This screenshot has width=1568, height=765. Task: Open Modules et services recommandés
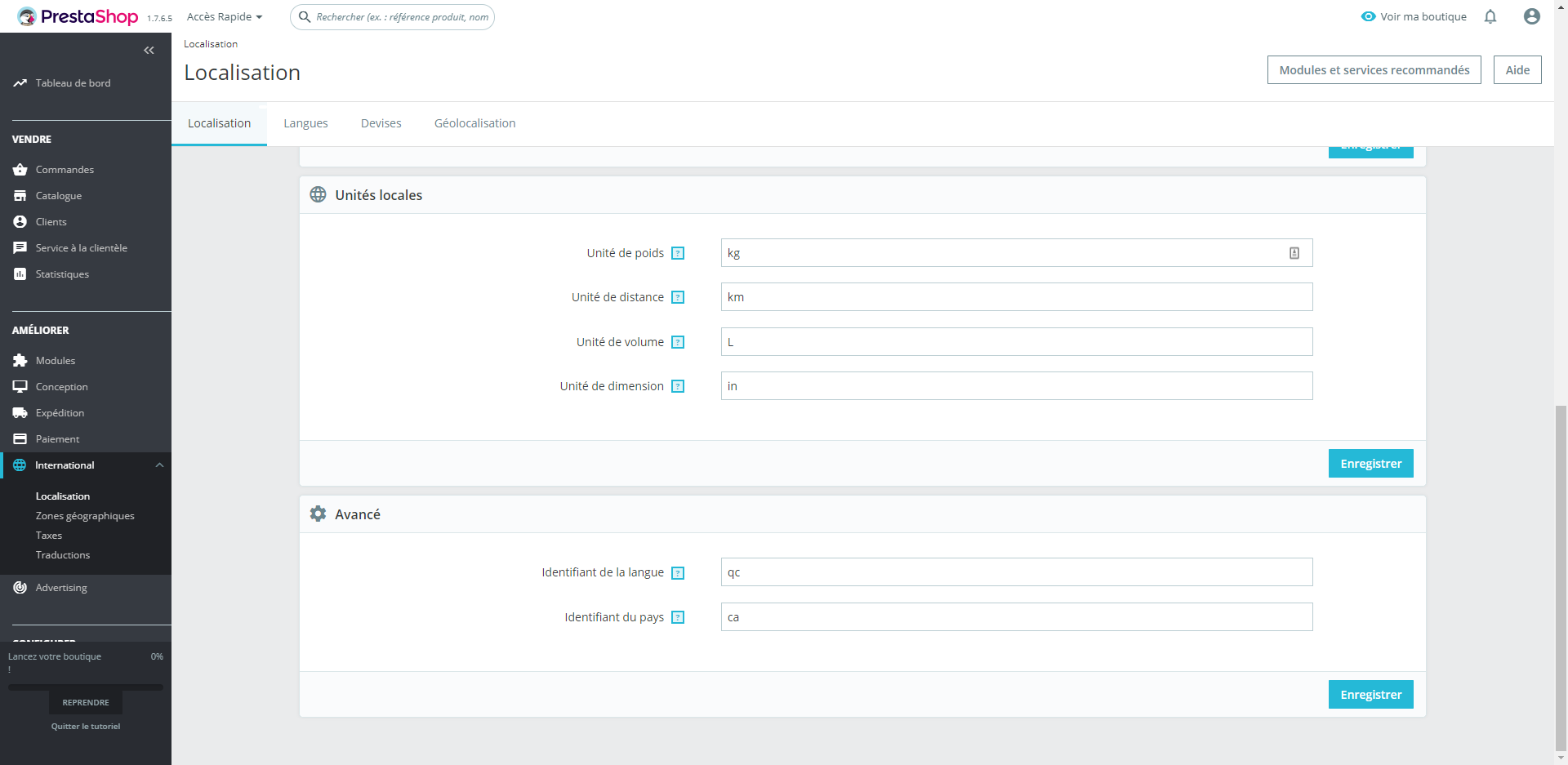[x=1374, y=70]
